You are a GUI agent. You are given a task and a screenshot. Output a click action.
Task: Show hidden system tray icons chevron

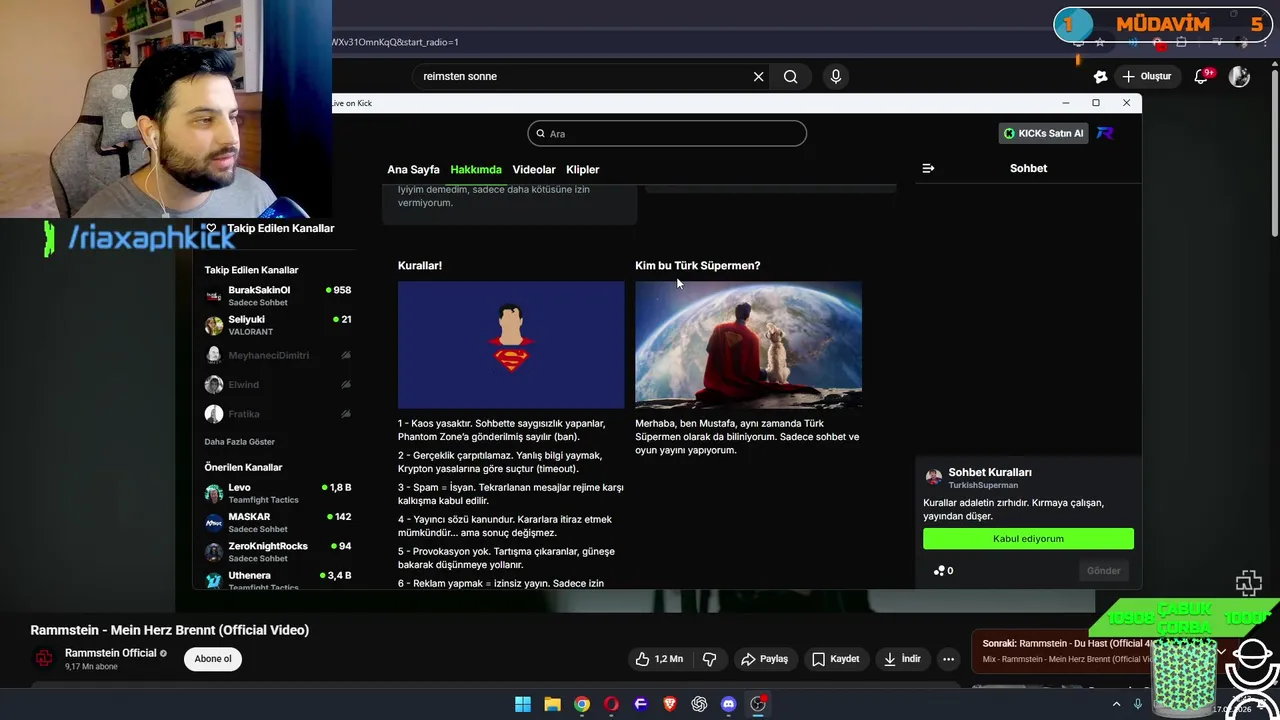click(x=1116, y=704)
